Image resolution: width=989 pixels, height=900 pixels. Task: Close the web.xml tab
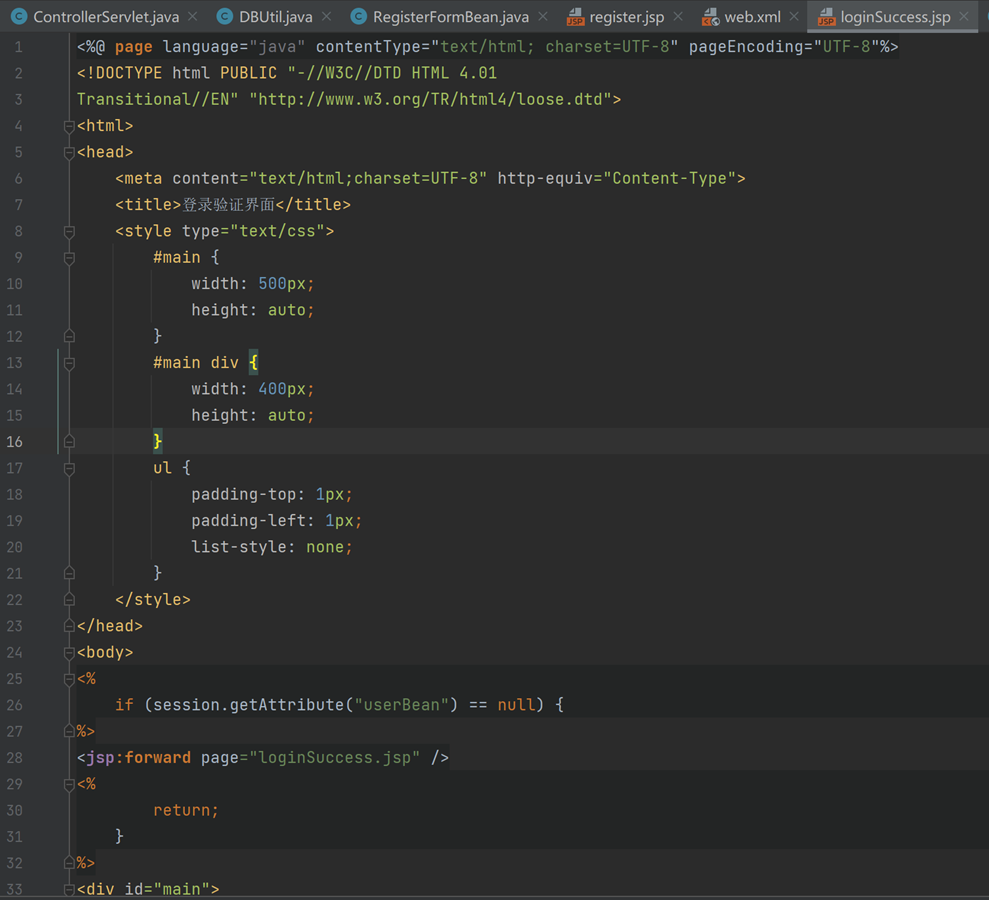[x=794, y=17]
